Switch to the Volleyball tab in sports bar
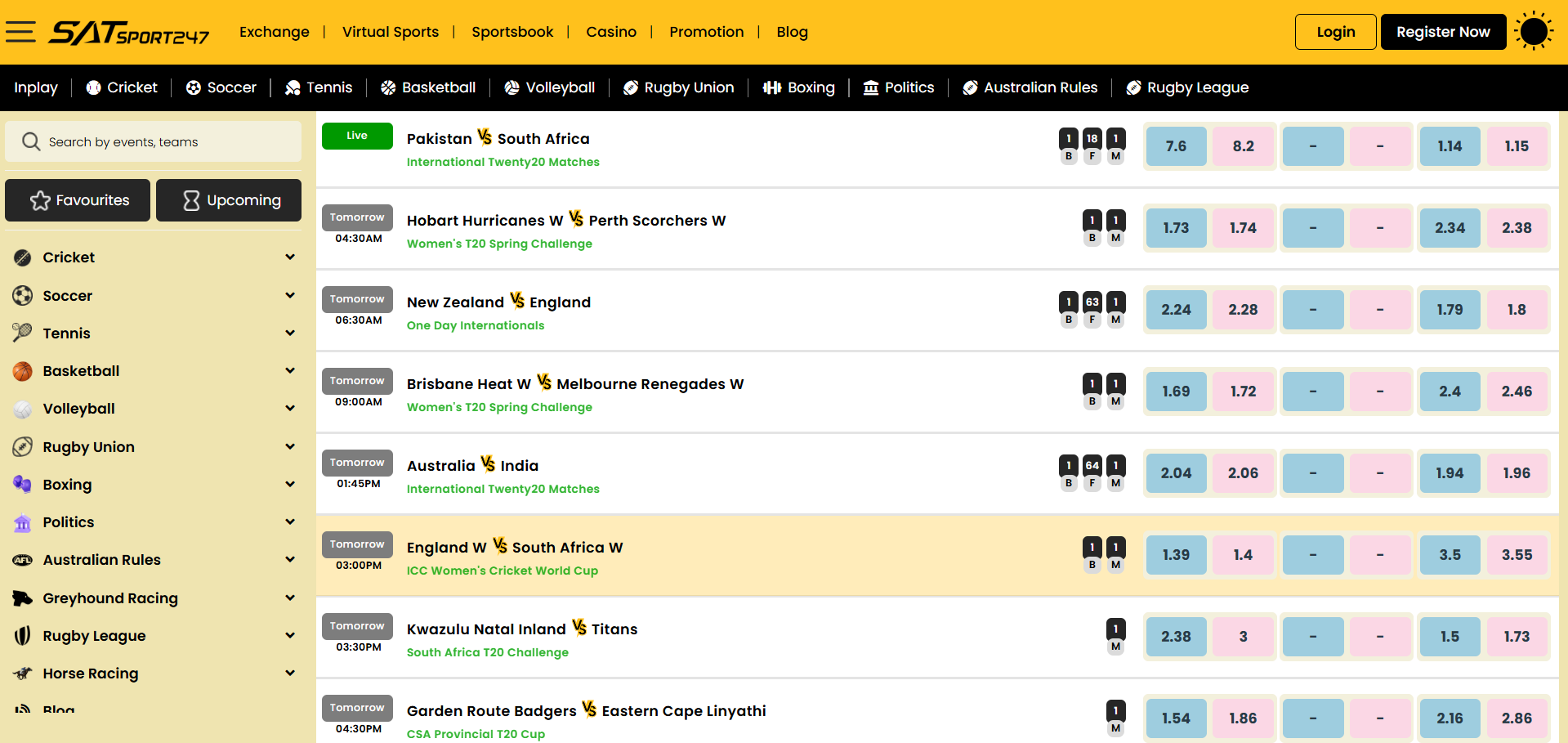This screenshot has height=743, width=1568. pos(549,87)
